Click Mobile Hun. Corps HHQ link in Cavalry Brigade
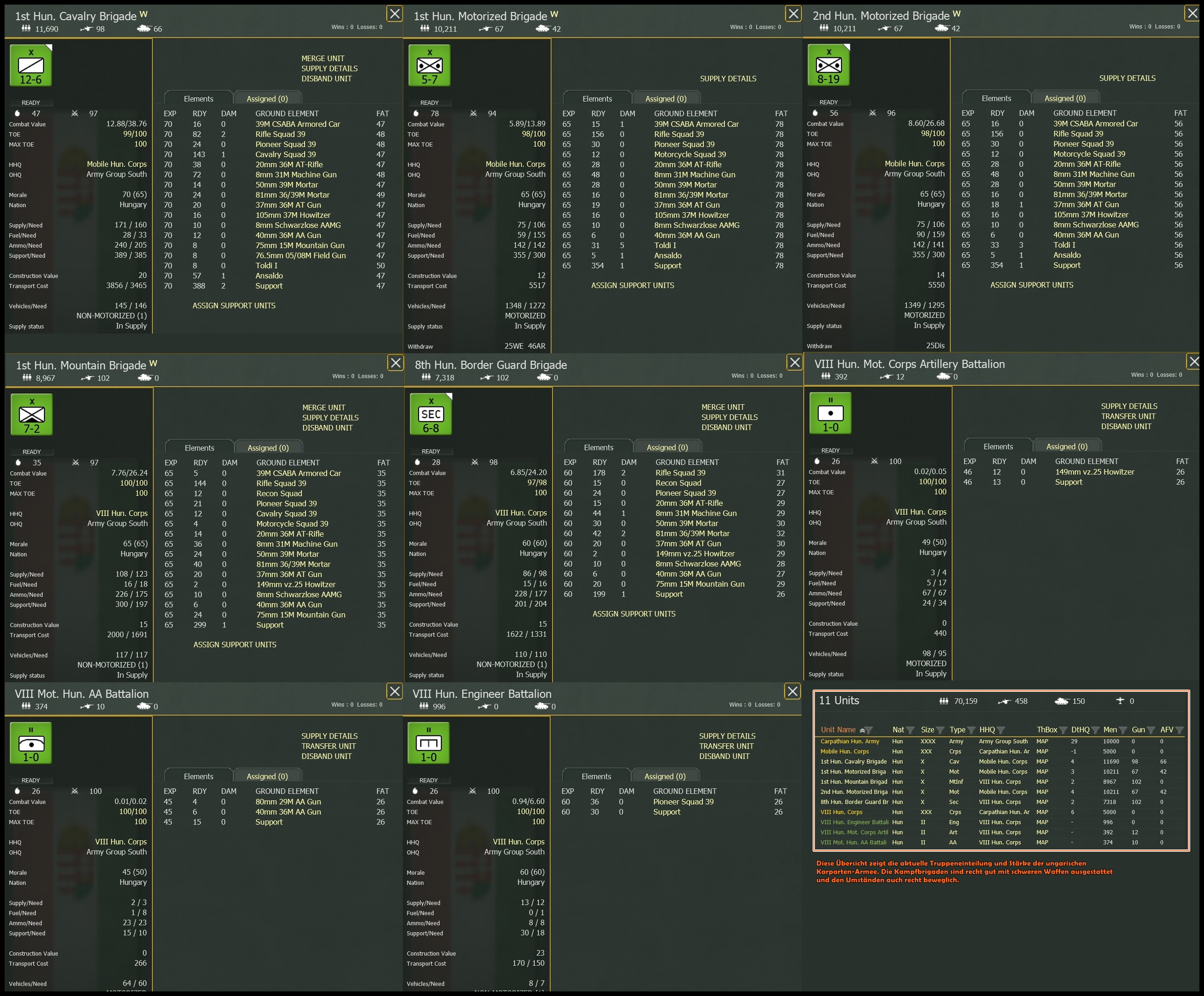1204x996 pixels. tap(117, 164)
